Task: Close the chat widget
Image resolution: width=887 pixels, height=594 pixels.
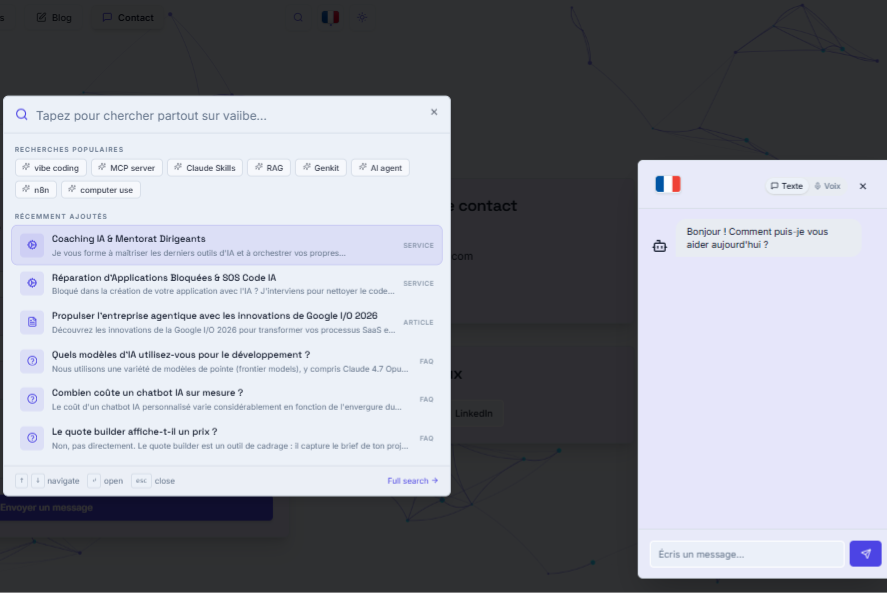Action: 863,186
